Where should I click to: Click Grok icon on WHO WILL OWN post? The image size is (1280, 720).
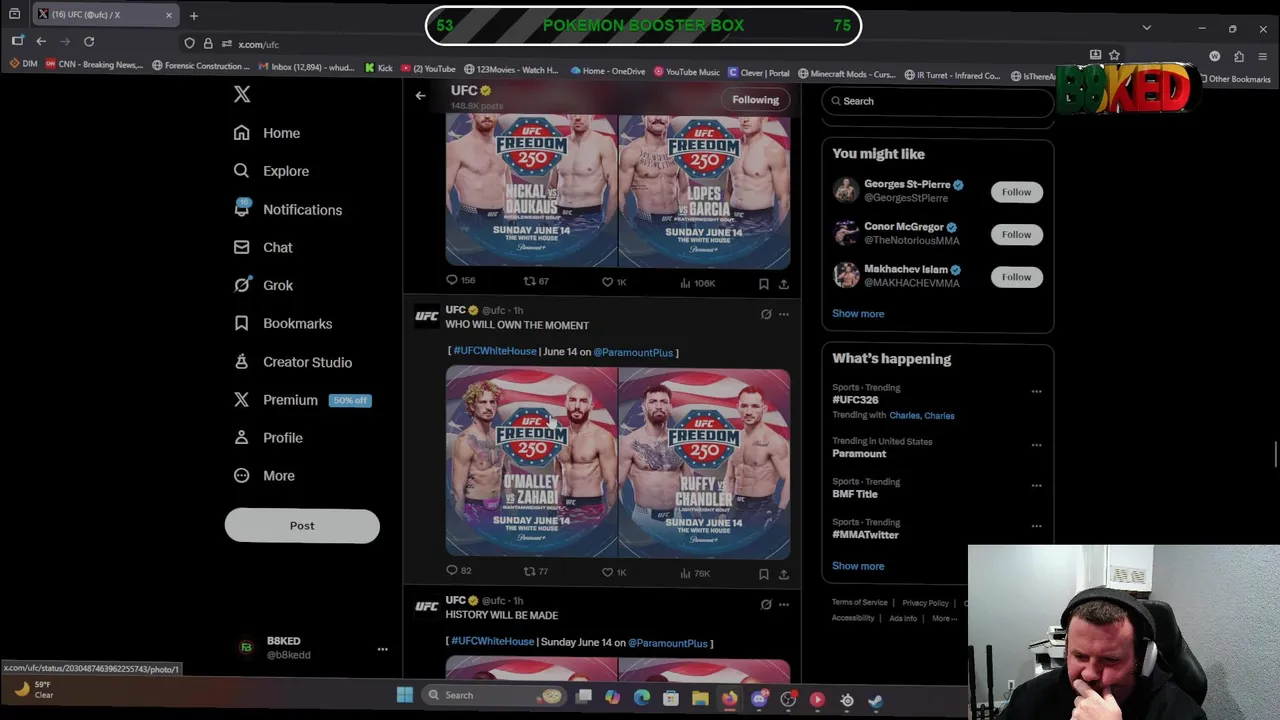pyautogui.click(x=766, y=314)
